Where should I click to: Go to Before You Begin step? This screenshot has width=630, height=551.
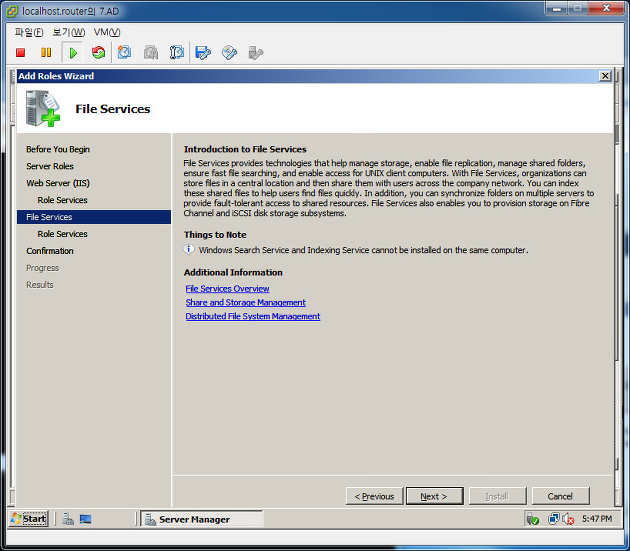point(58,149)
